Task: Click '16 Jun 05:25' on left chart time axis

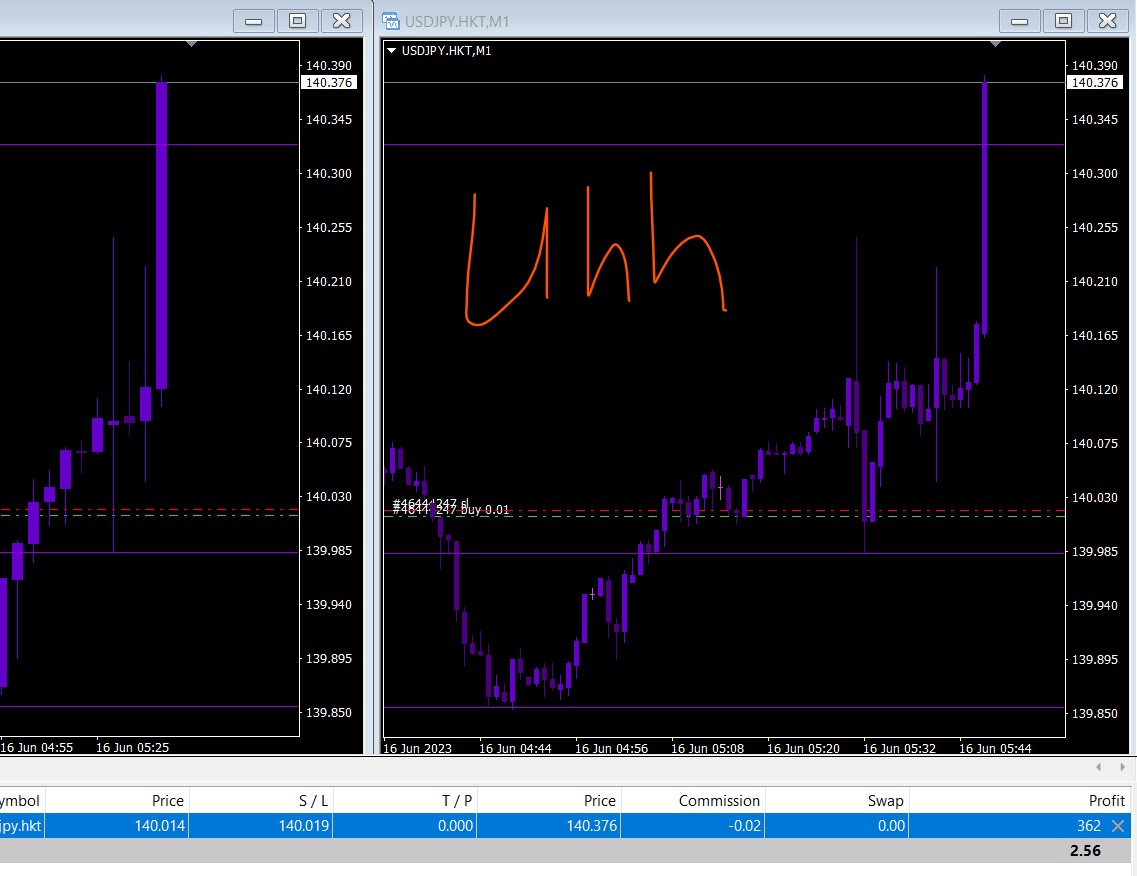Action: tap(132, 748)
